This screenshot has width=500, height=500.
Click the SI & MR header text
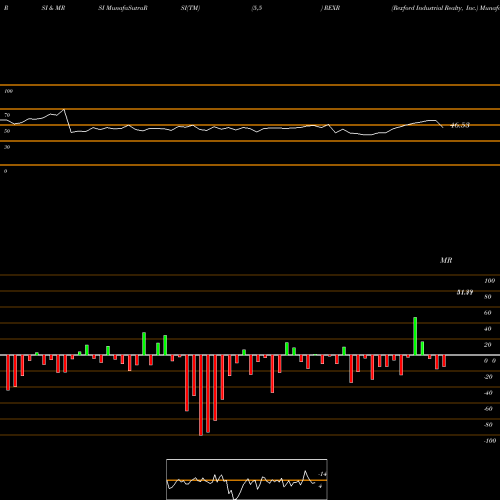(53, 8)
